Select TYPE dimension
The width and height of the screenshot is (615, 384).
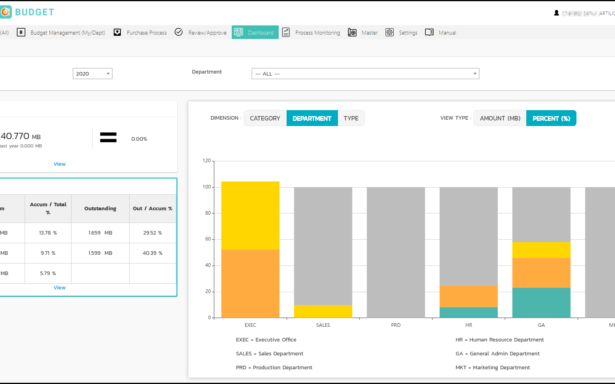(351, 118)
